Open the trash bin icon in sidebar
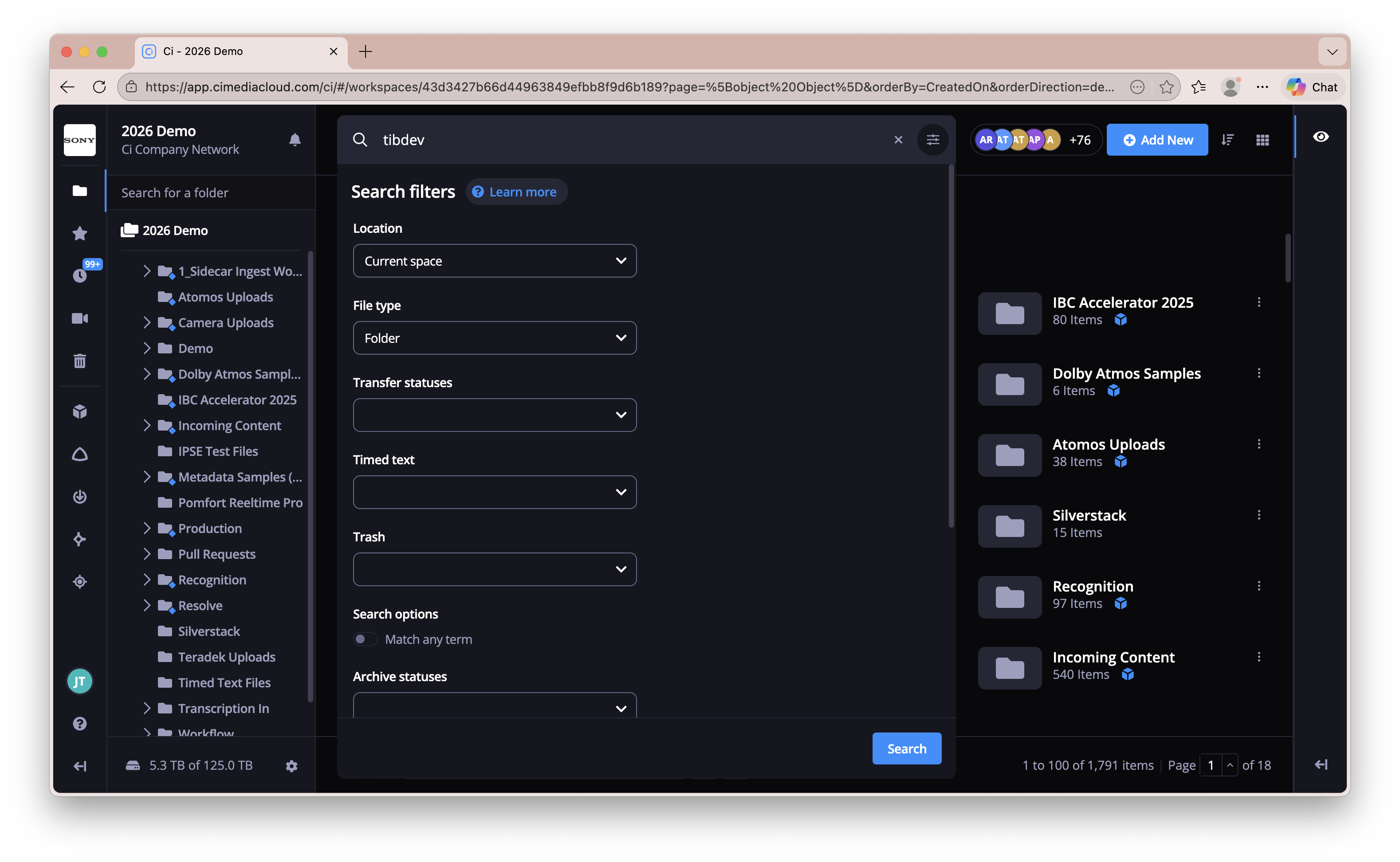Screen dimensions: 1400x862 (80, 360)
